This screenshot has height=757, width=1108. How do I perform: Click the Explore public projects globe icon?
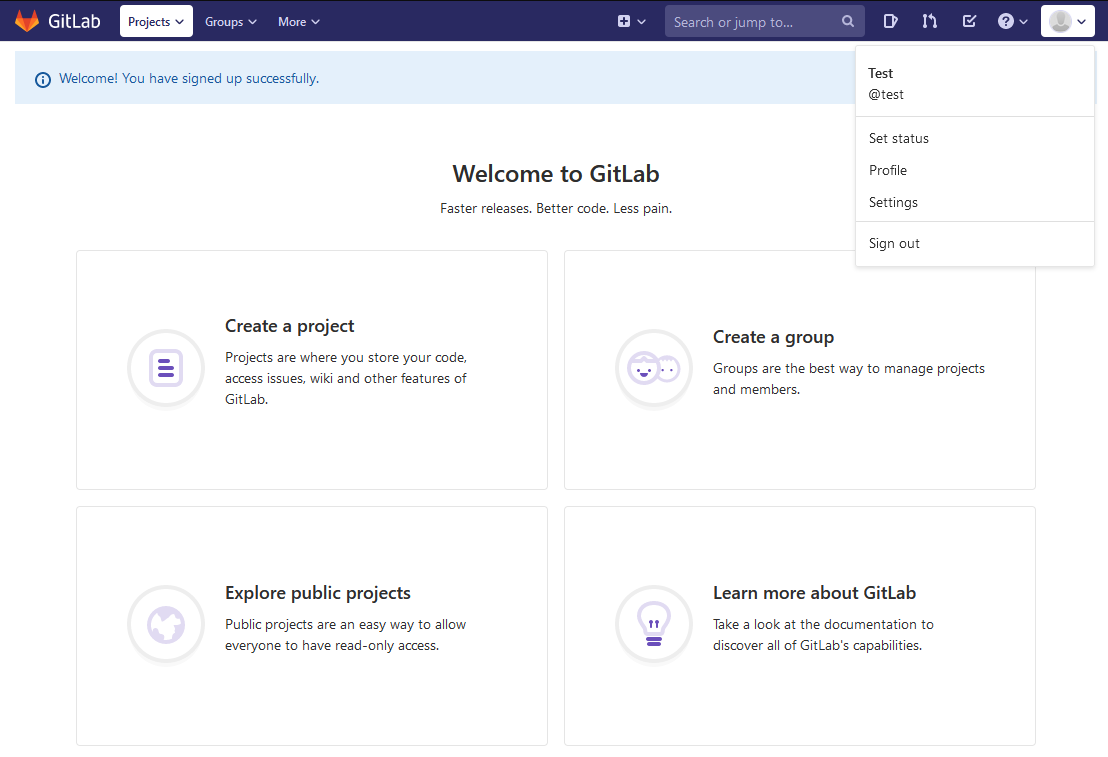click(166, 624)
